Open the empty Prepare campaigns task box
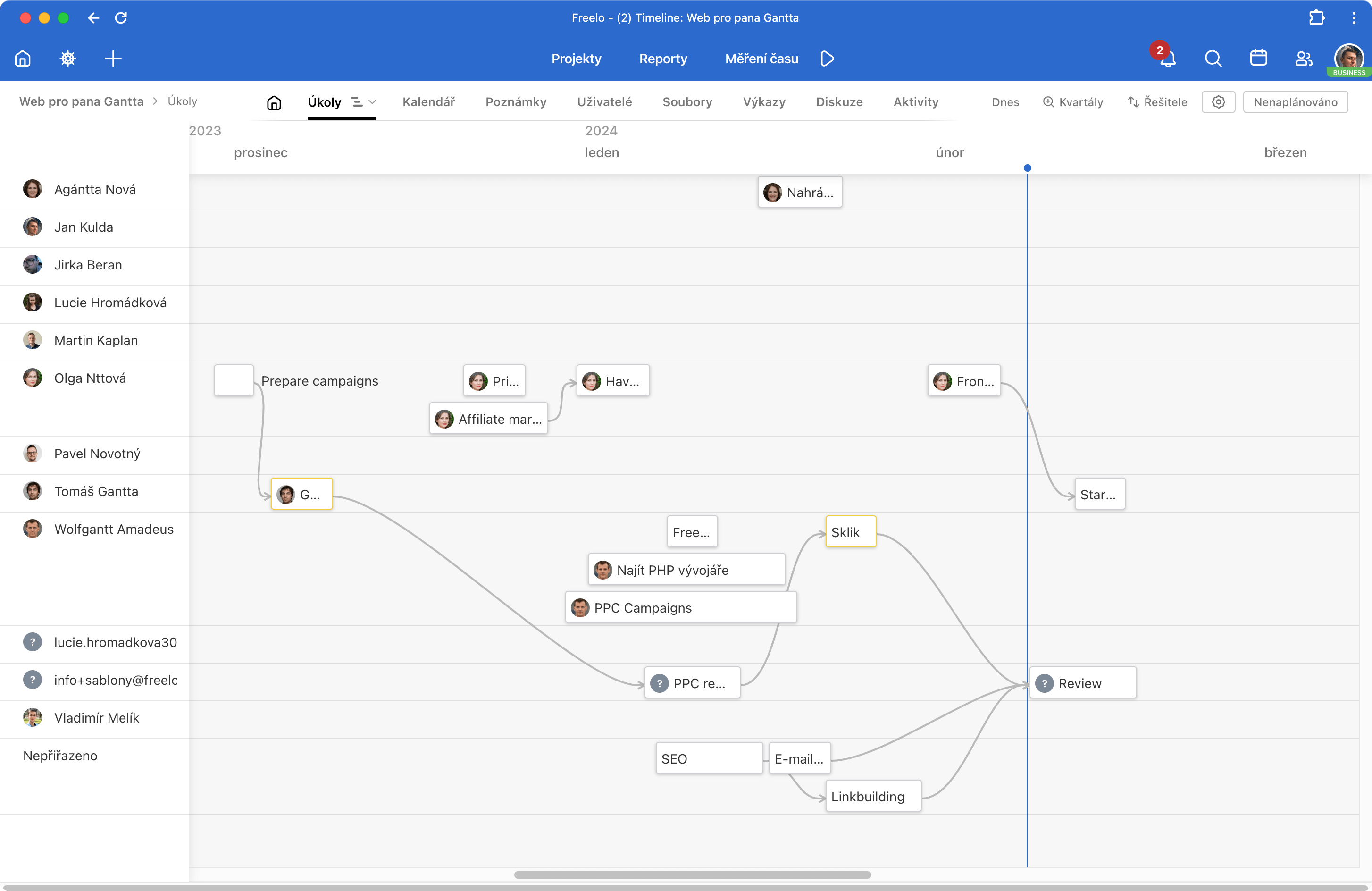The image size is (1372, 891). point(234,381)
